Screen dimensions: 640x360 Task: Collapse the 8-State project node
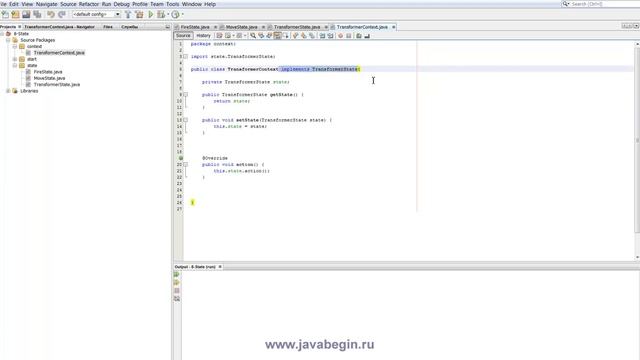coord(2,34)
